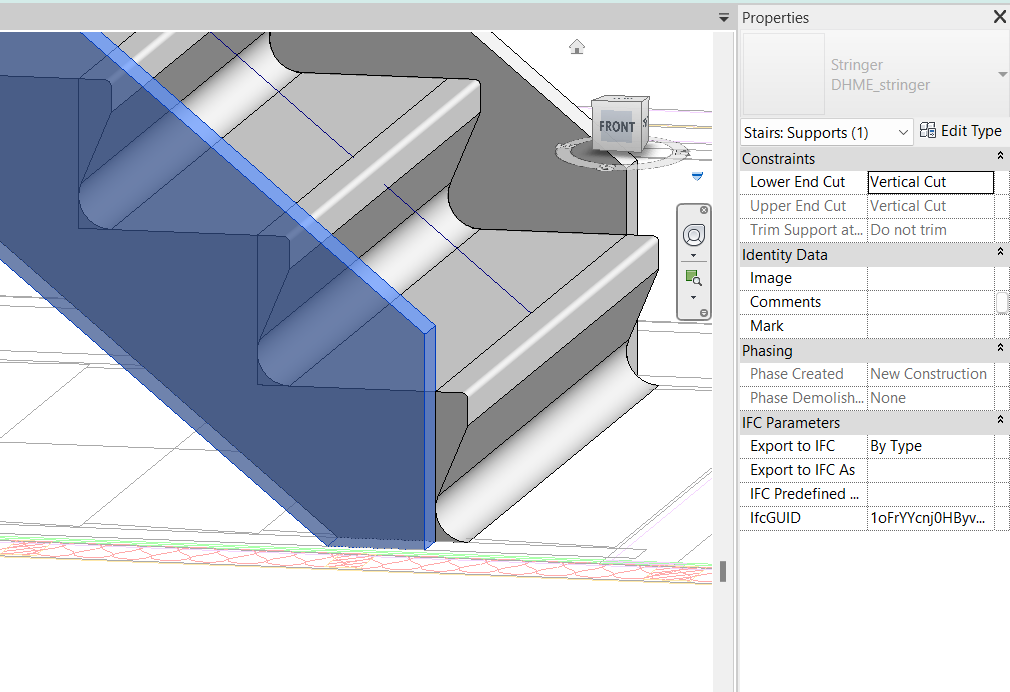Open the Stairs: Supports element filter dropdown
The width and height of the screenshot is (1010, 692).
coord(905,131)
